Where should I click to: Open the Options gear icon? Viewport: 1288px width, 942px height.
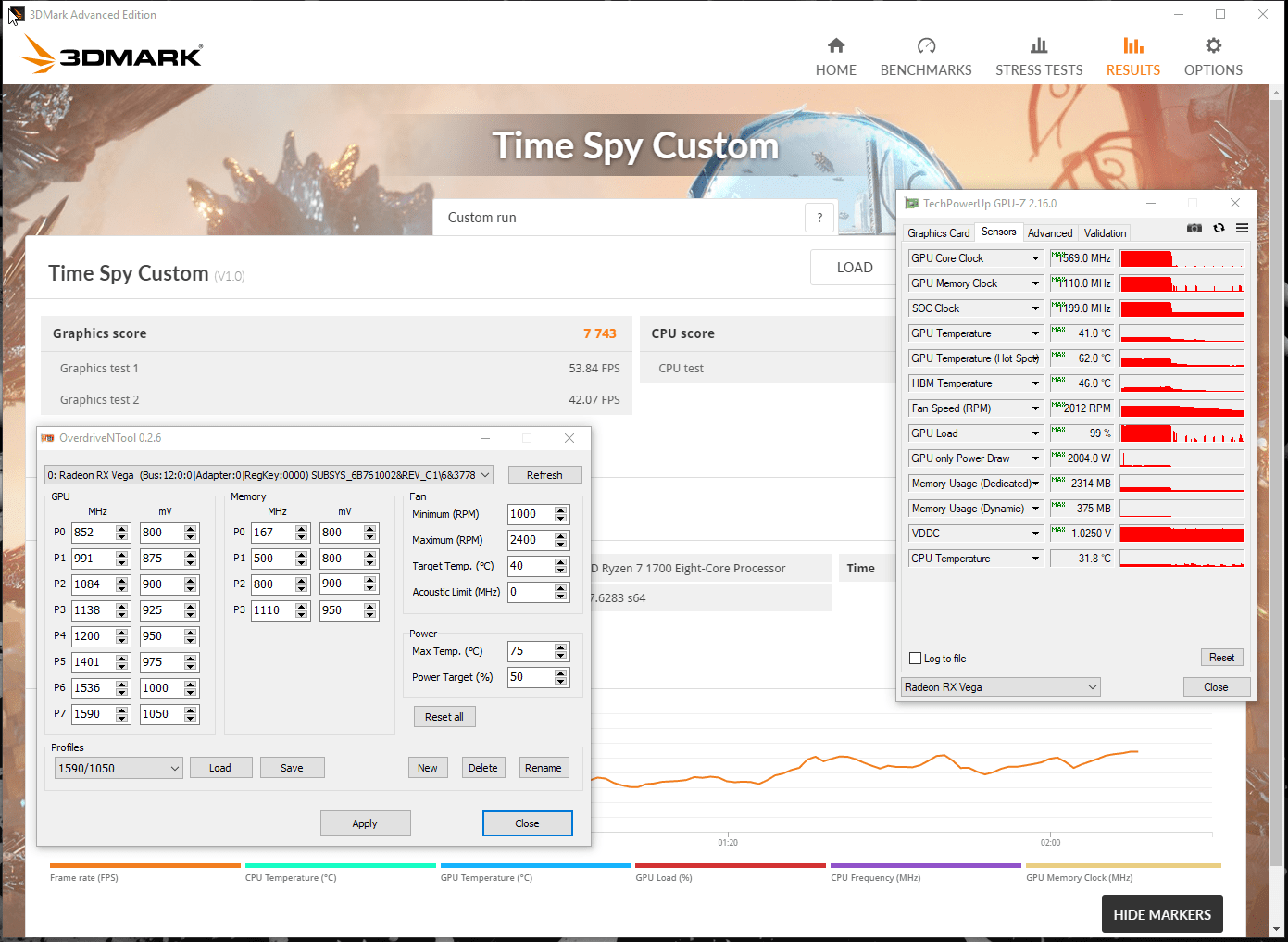click(x=1213, y=45)
